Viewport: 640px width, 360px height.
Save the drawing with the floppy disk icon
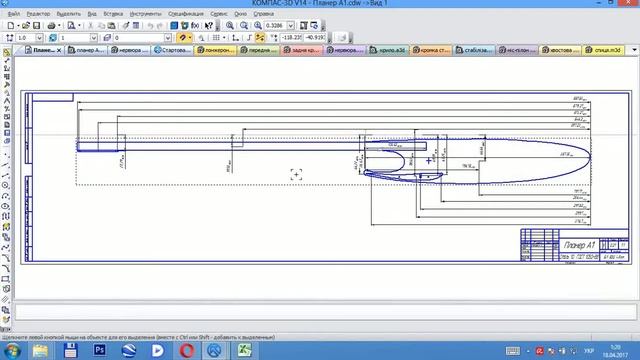(36, 25)
